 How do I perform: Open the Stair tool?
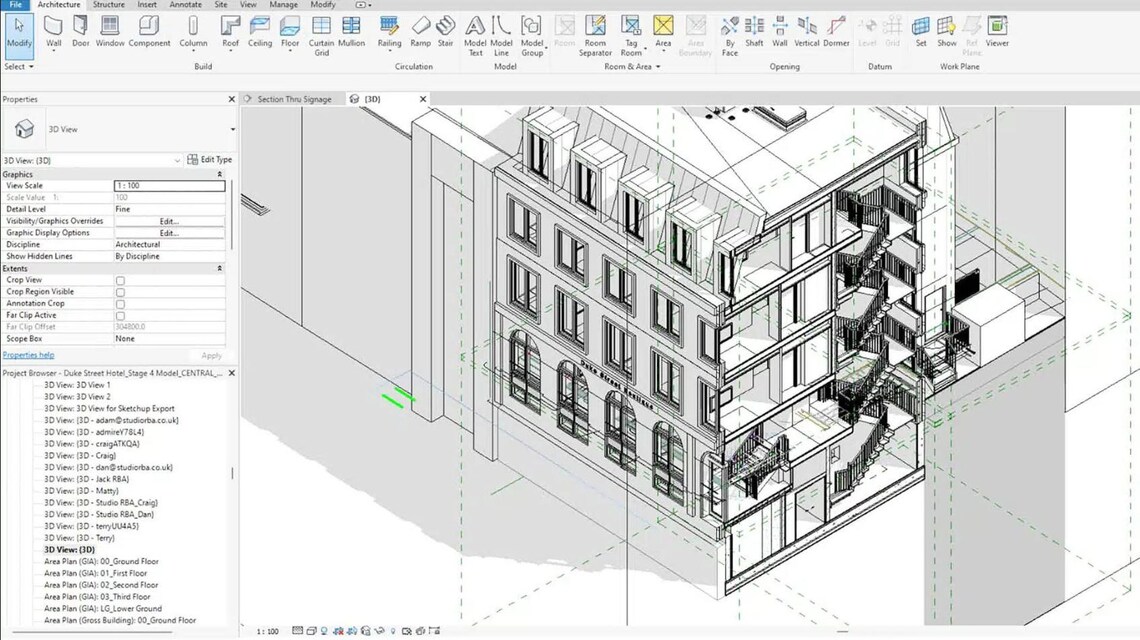[446, 30]
